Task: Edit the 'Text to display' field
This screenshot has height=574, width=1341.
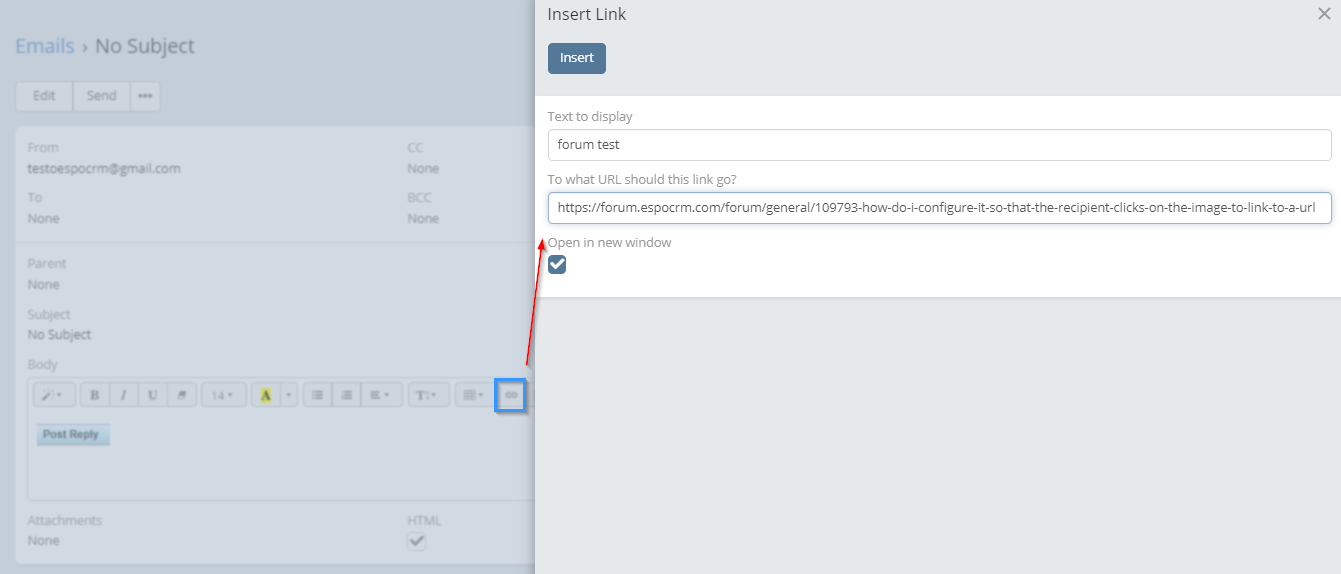Action: point(940,145)
